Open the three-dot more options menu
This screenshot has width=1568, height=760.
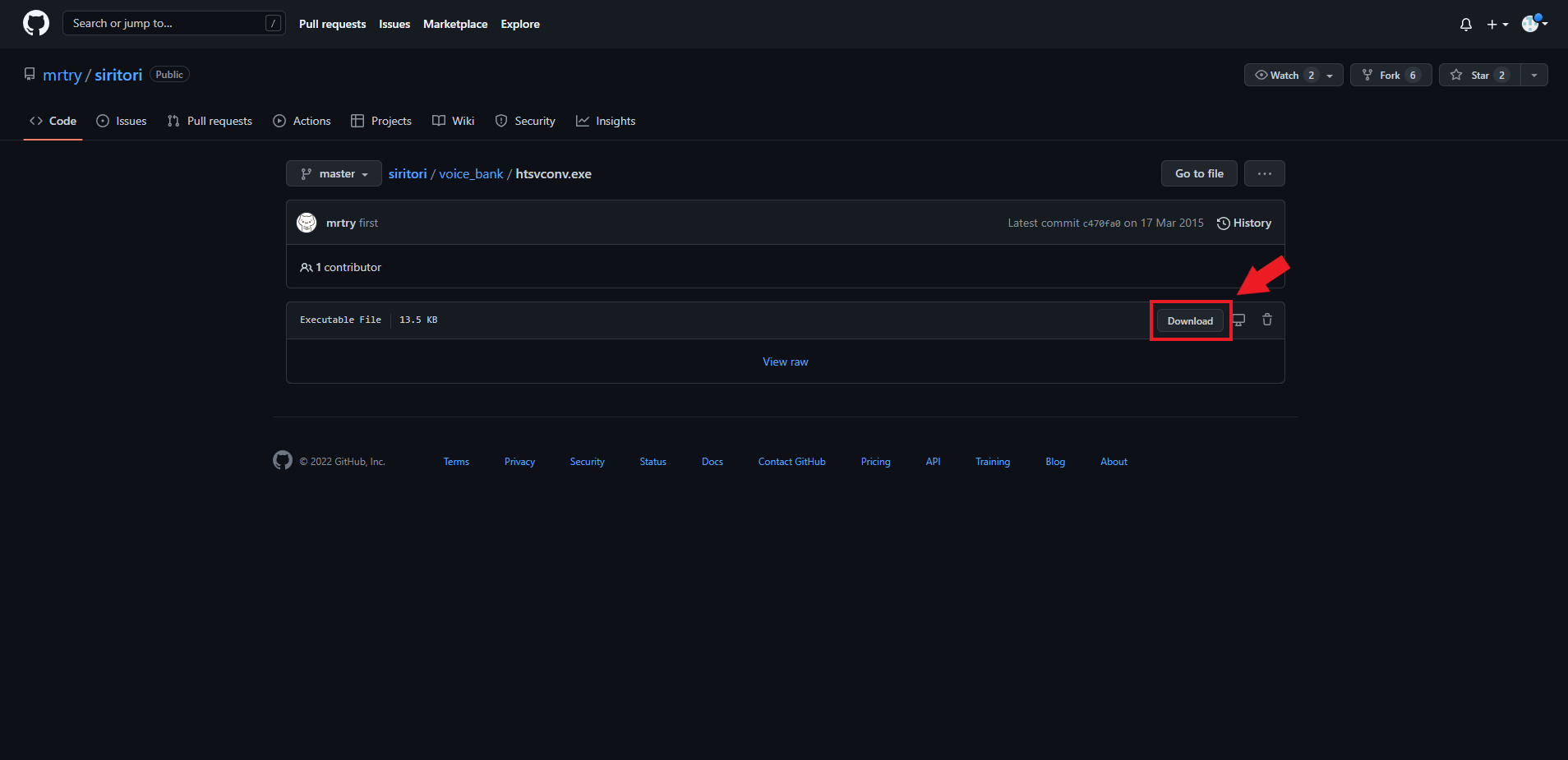tap(1264, 173)
